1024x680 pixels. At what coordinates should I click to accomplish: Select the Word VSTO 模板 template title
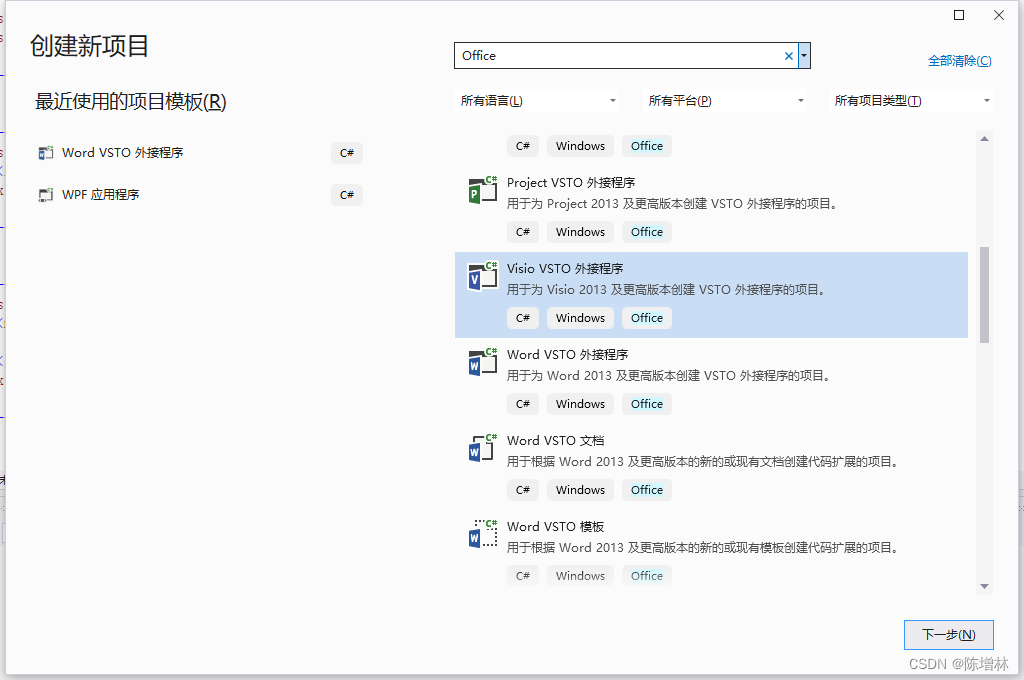coord(555,527)
